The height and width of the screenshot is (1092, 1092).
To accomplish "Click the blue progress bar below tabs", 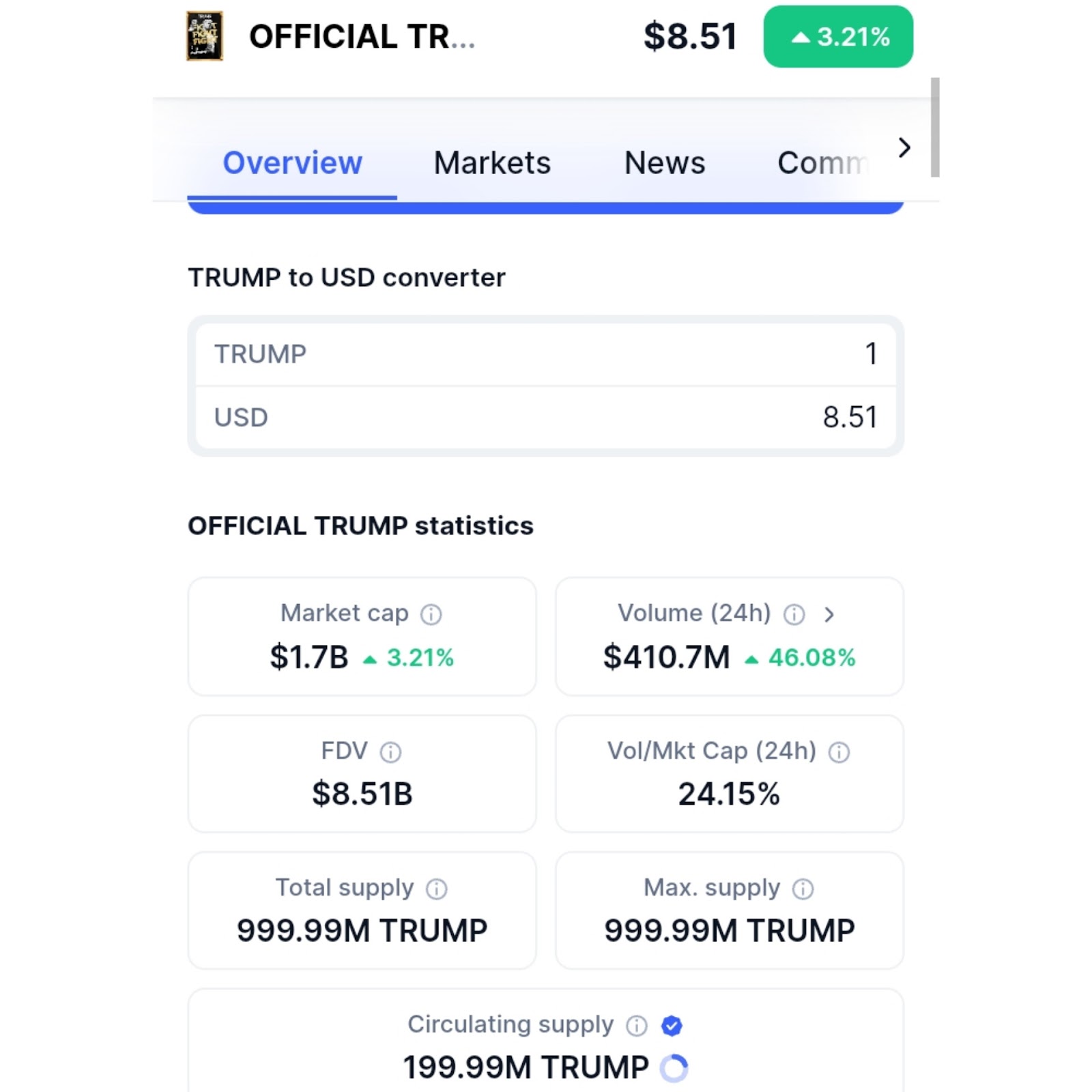I will (x=545, y=207).
